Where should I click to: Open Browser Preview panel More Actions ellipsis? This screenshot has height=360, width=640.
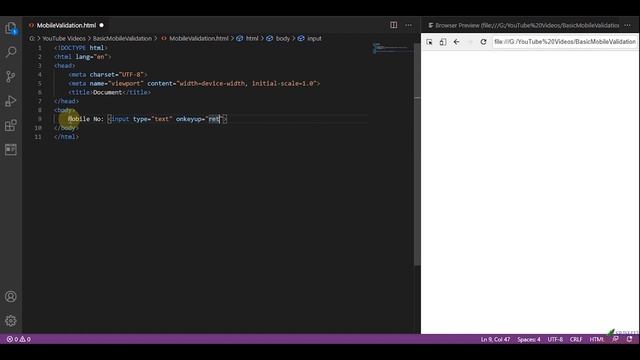coord(627,25)
